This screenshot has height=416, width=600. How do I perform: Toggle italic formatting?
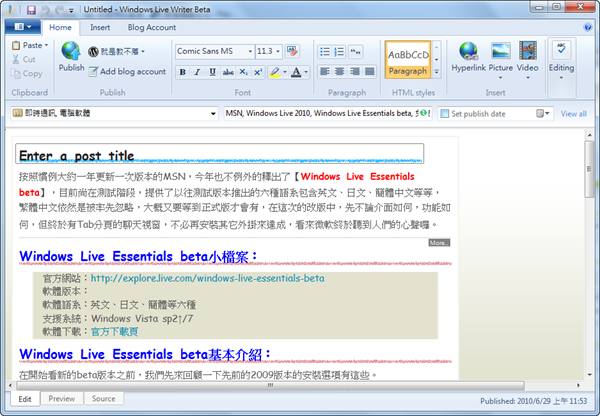click(197, 72)
